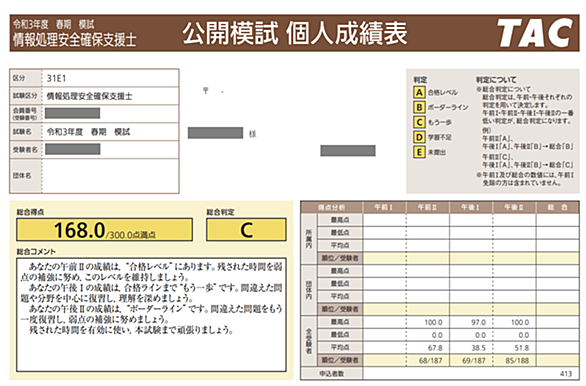
Task: Select the small C grade badge for もう一歩
Action: click(x=419, y=122)
